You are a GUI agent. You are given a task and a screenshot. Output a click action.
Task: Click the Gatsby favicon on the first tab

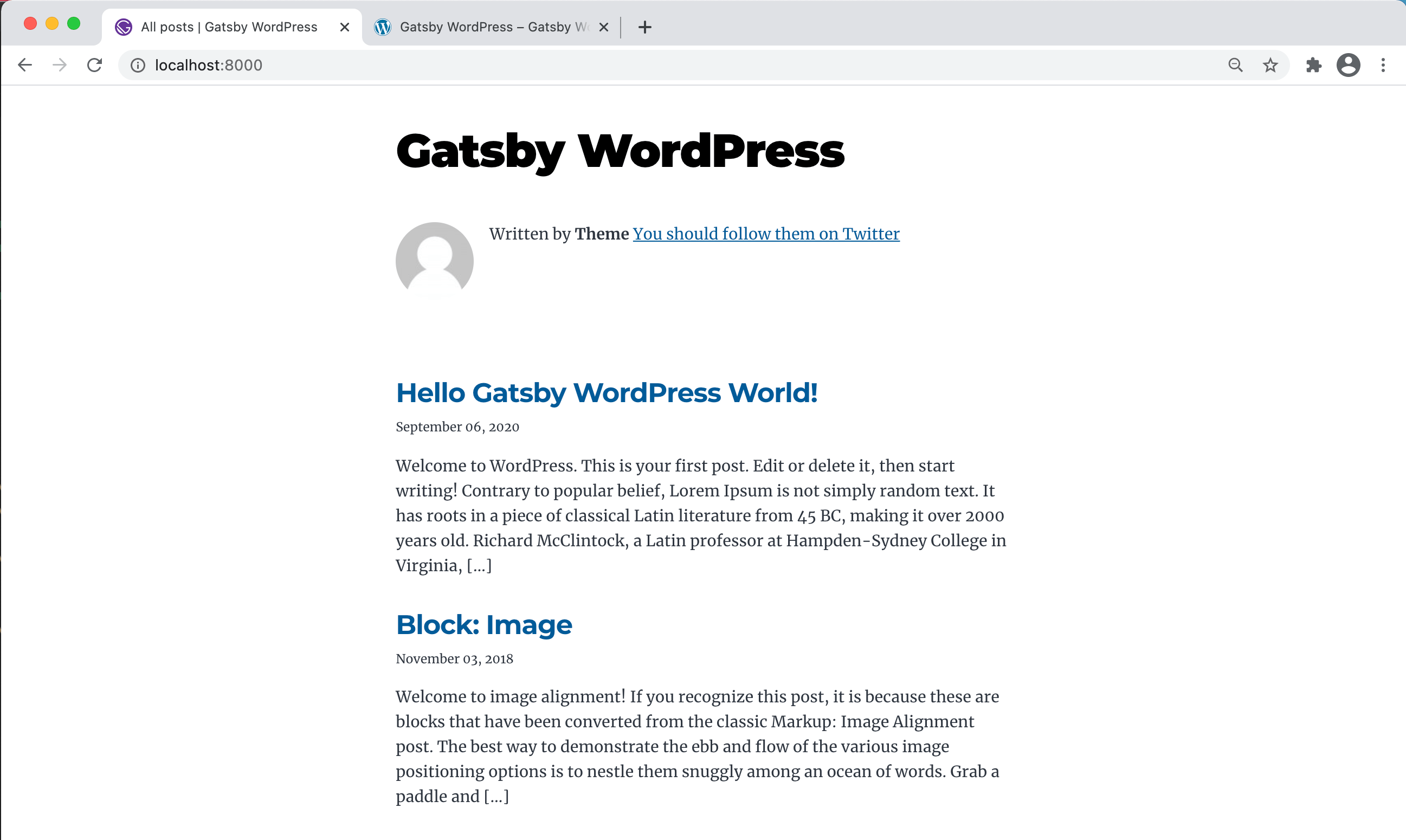124,27
